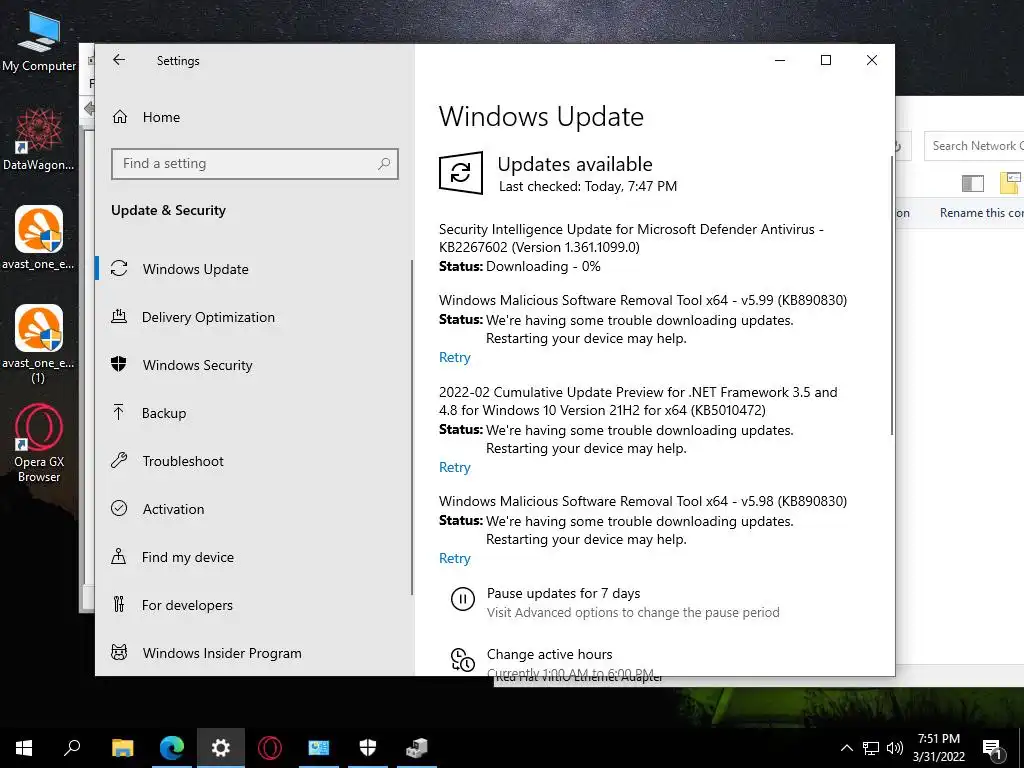The height and width of the screenshot is (768, 1024).
Task: Select the DataWagon desktop shortcut
Action: pyautogui.click(x=39, y=140)
